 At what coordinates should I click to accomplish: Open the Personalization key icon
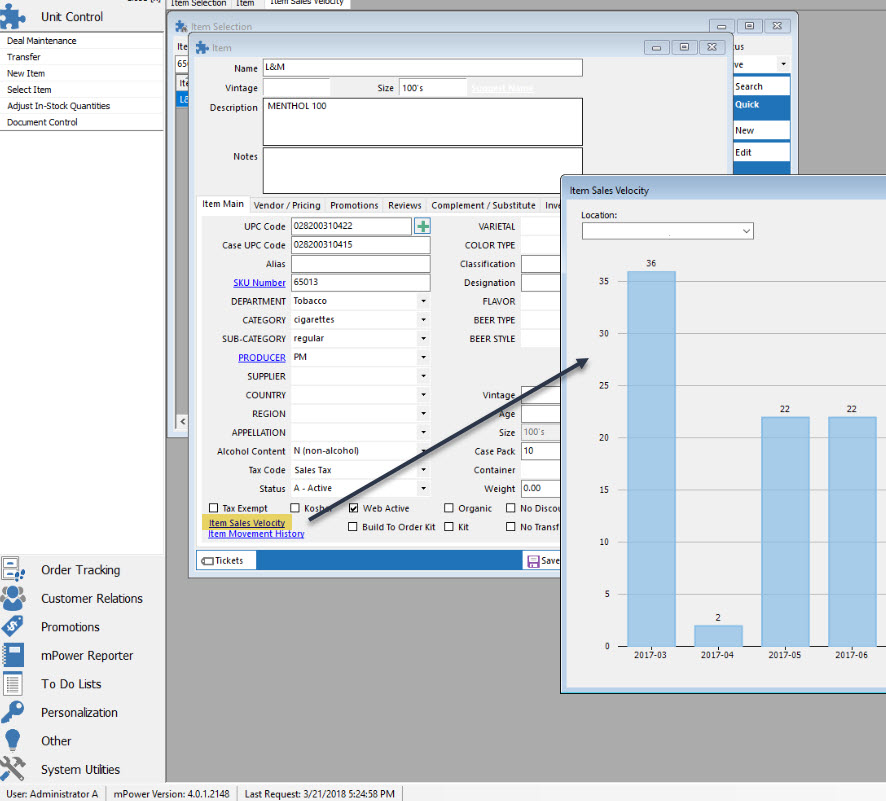[14, 712]
